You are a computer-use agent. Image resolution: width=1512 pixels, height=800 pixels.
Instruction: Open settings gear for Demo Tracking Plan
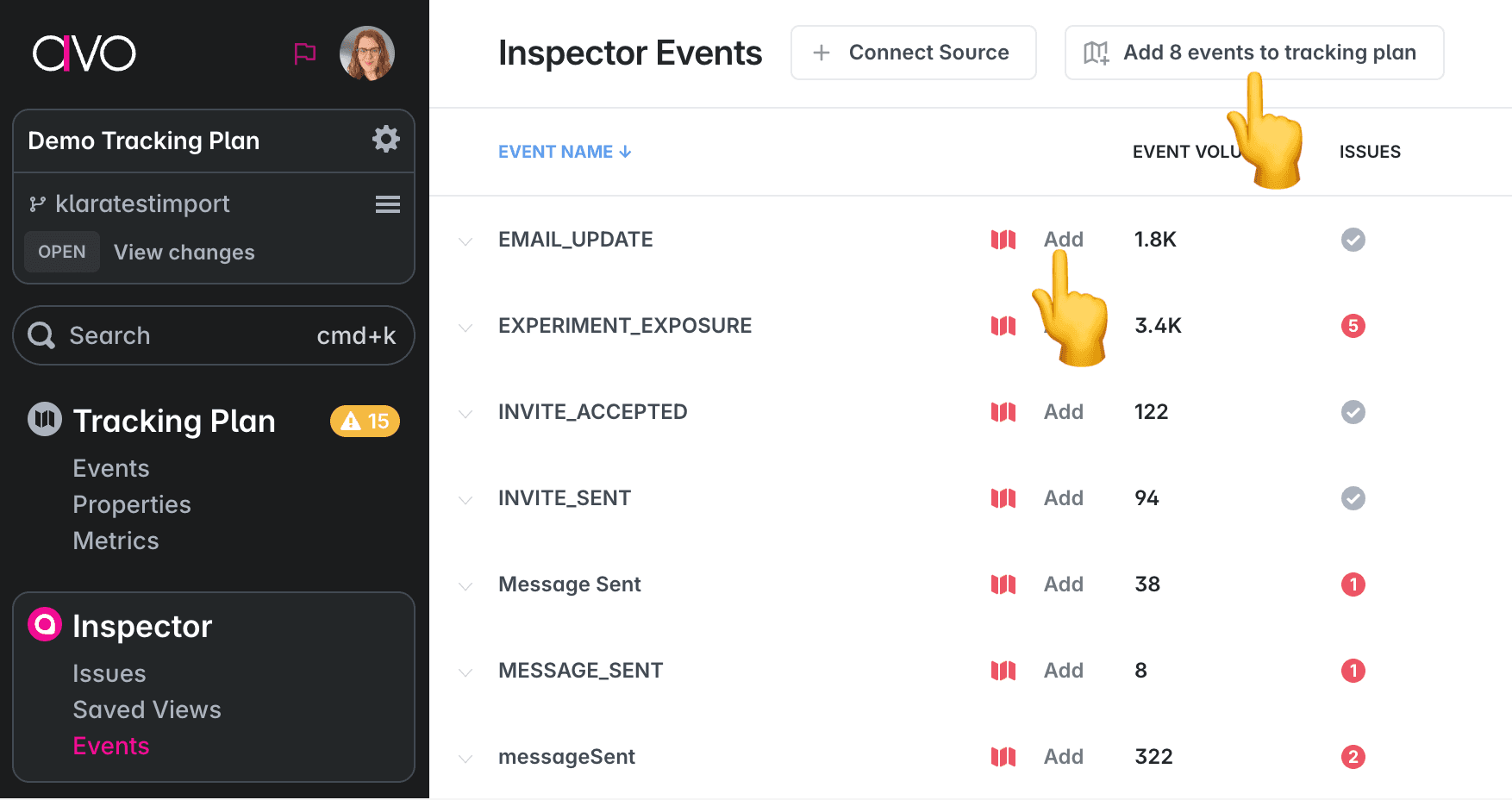coord(386,139)
